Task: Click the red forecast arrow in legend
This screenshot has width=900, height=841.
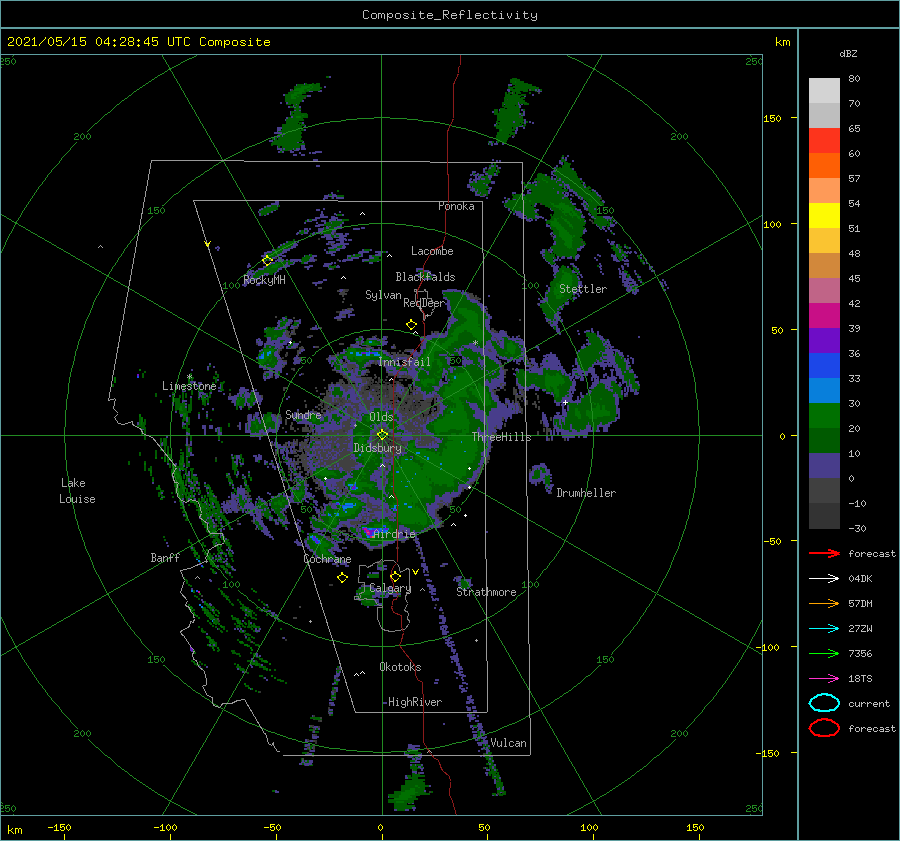Action: click(x=824, y=553)
